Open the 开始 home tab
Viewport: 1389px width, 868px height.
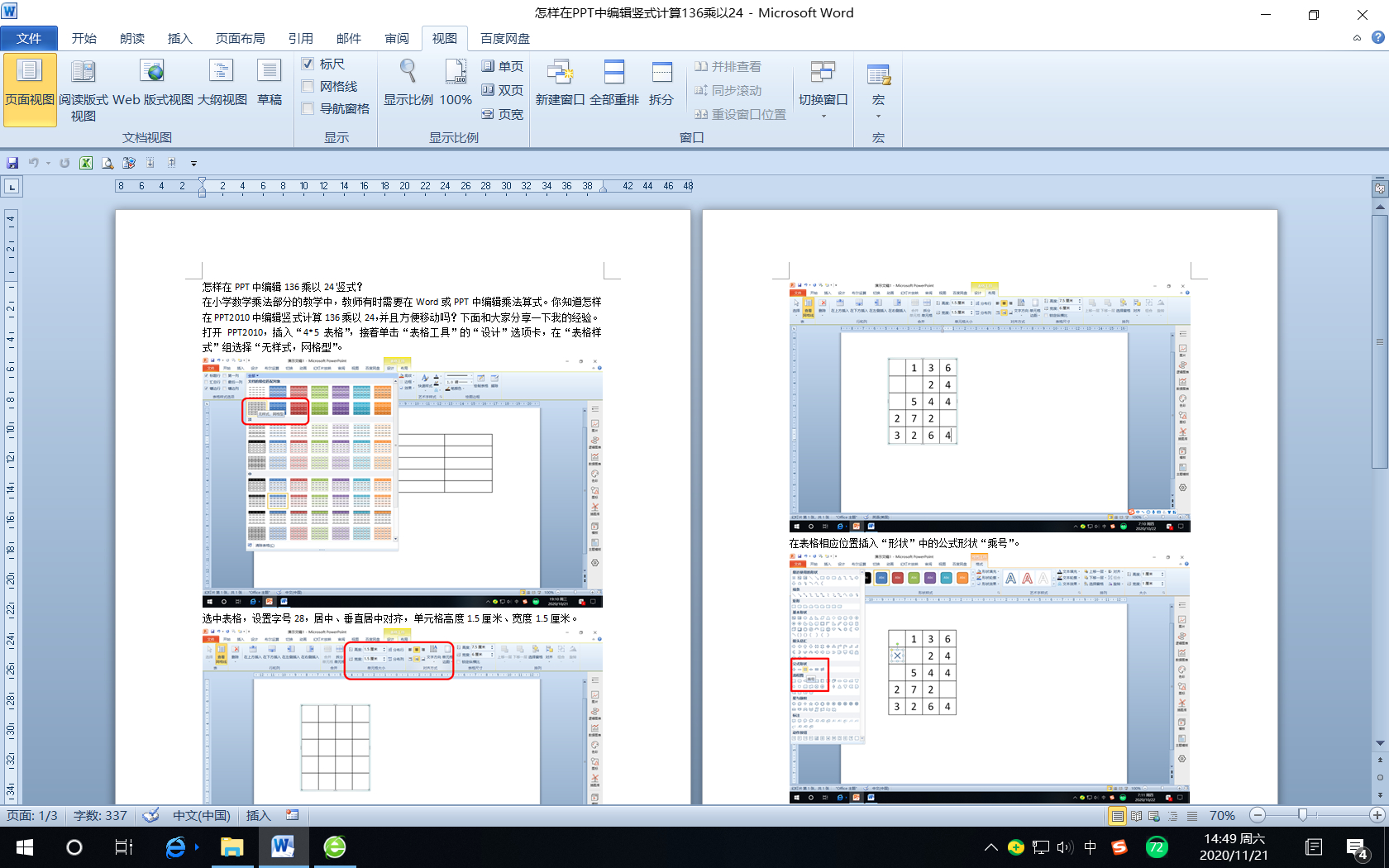[84, 38]
